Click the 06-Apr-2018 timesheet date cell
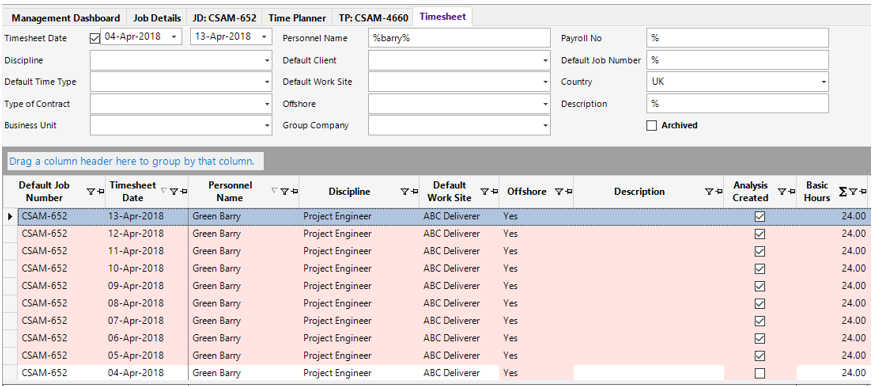The height and width of the screenshot is (386, 872). click(147, 338)
